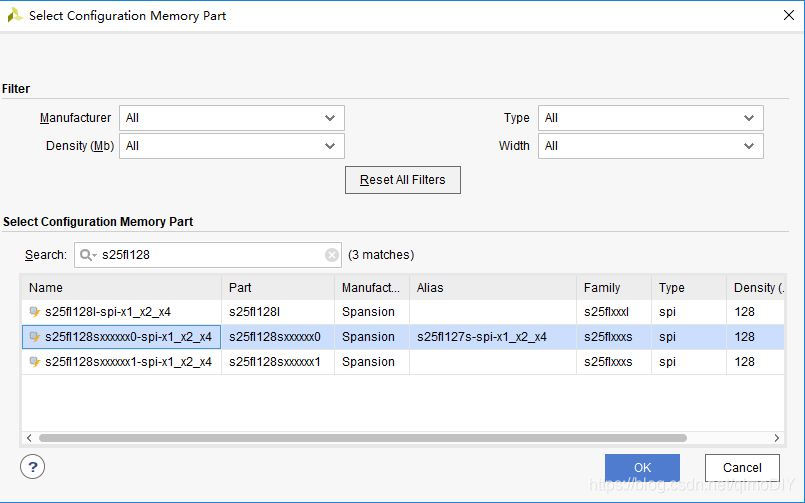The height and width of the screenshot is (503, 805).
Task: Confirm selection with the OK button
Action: pos(642,467)
